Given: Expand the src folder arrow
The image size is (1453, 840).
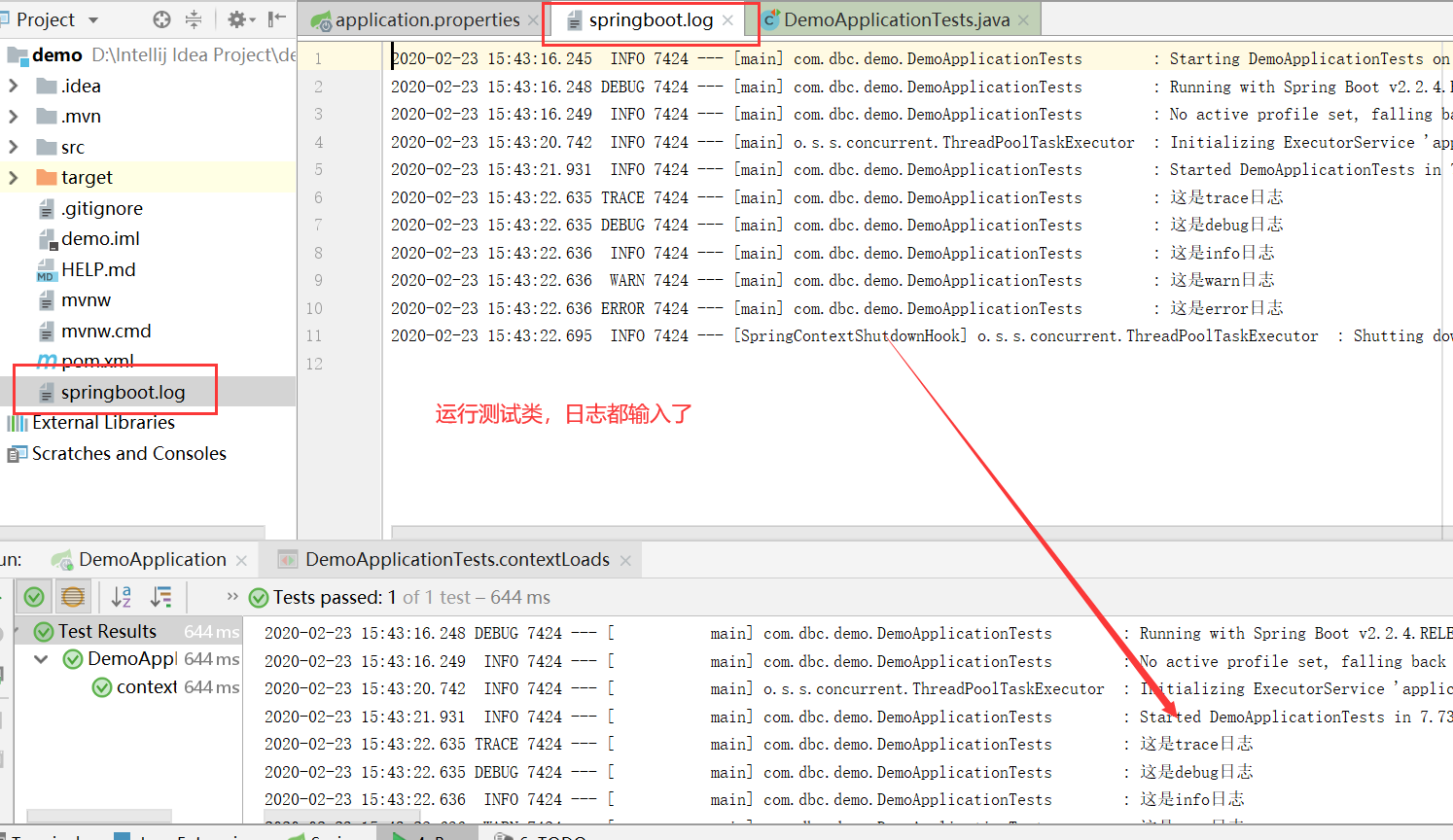Looking at the screenshot, I should (13, 147).
